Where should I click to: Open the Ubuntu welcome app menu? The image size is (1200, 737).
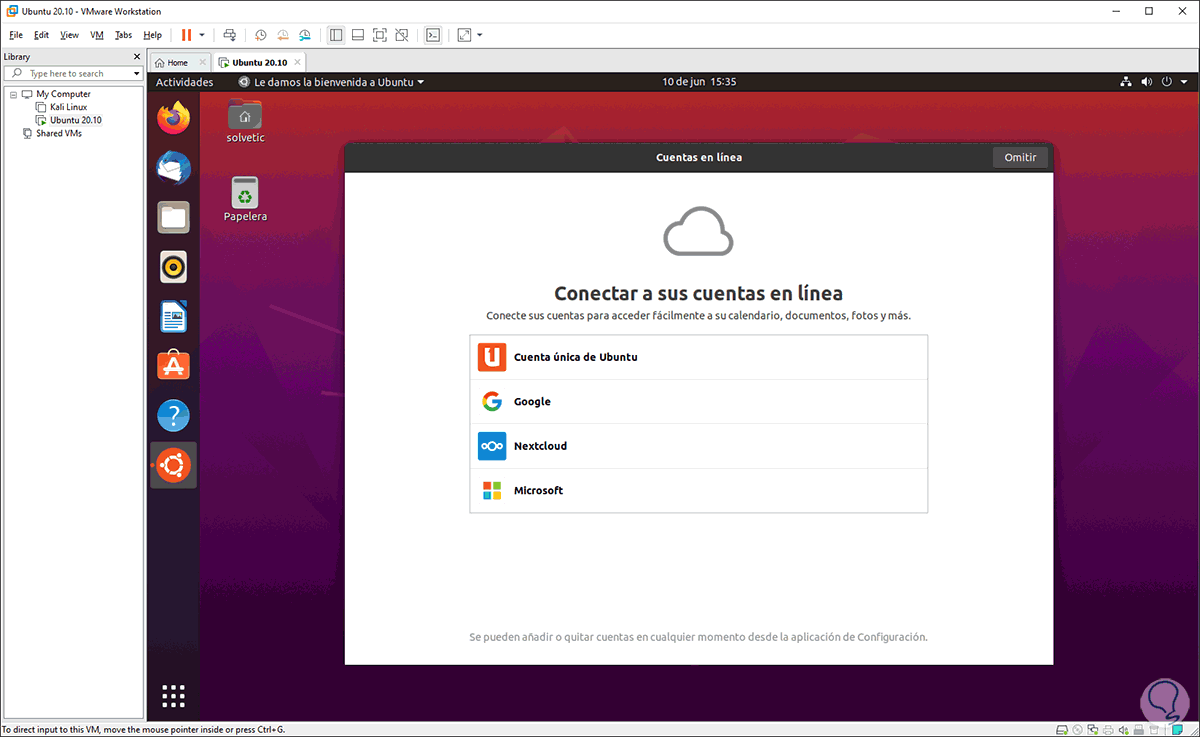[x=332, y=82]
